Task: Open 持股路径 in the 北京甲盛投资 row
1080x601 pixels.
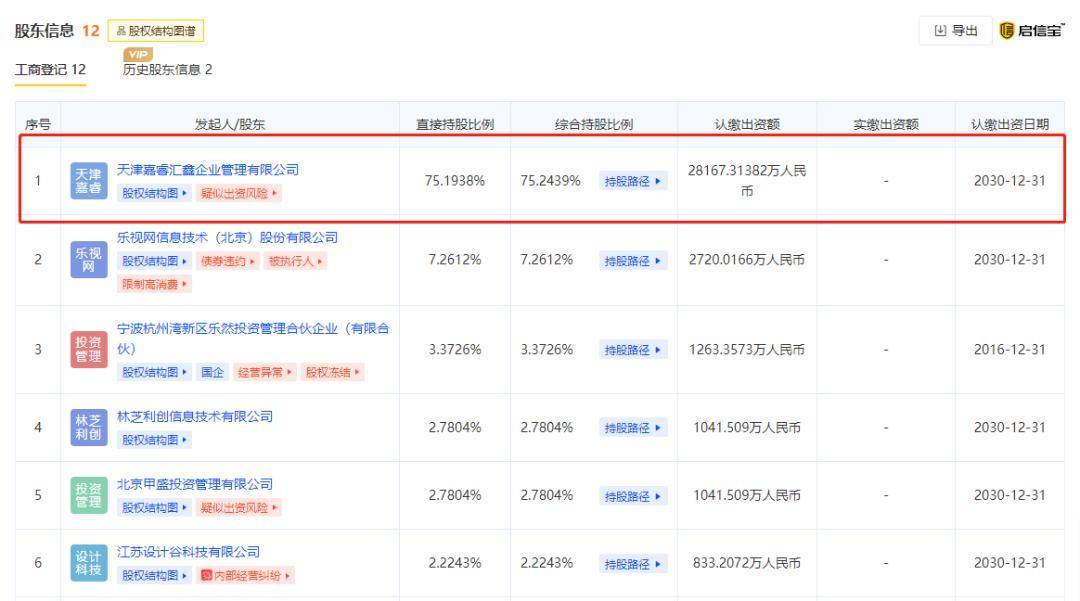Action: click(632, 496)
